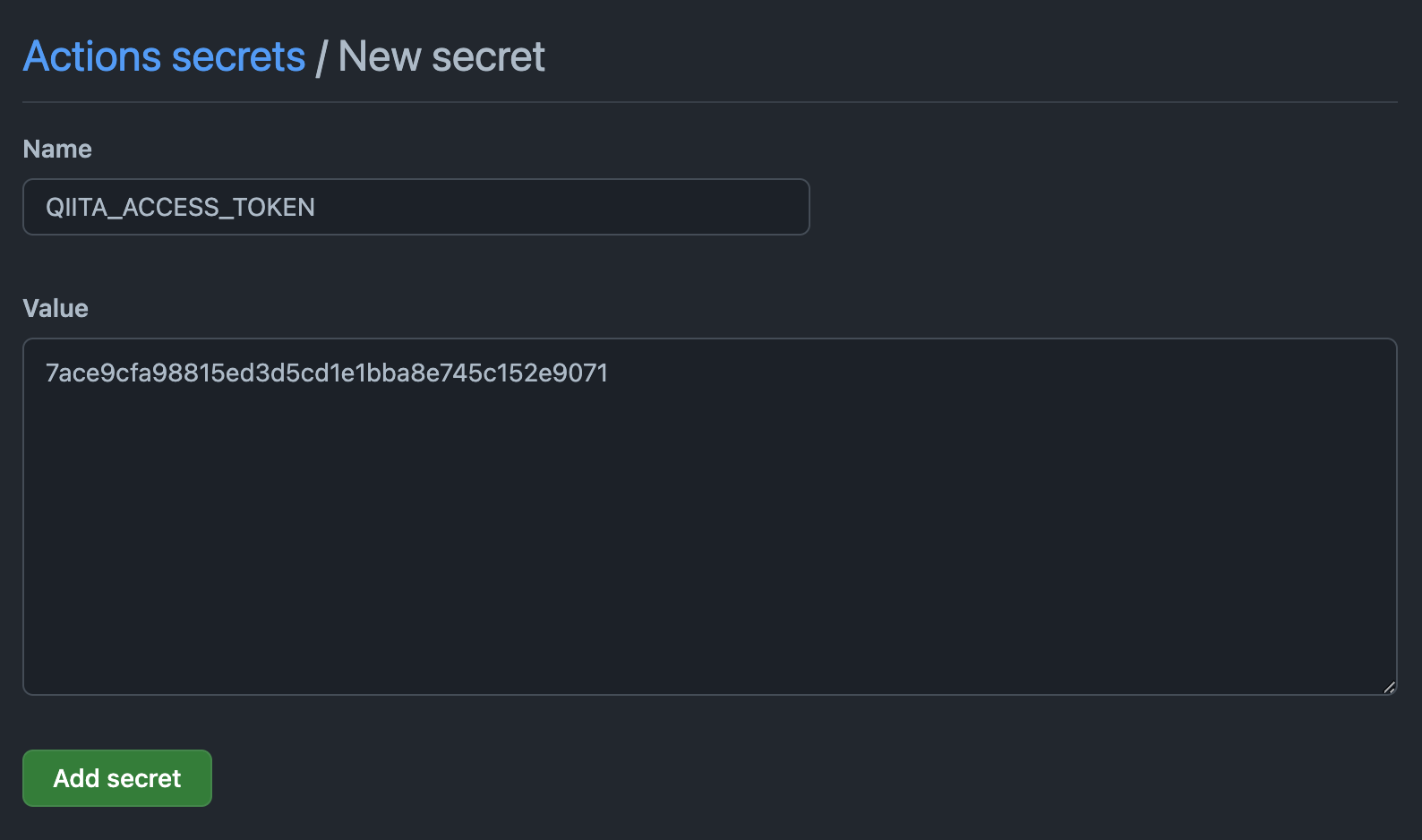Click the slash separator in breadcrumb
This screenshot has height=840, width=1422.
321,59
